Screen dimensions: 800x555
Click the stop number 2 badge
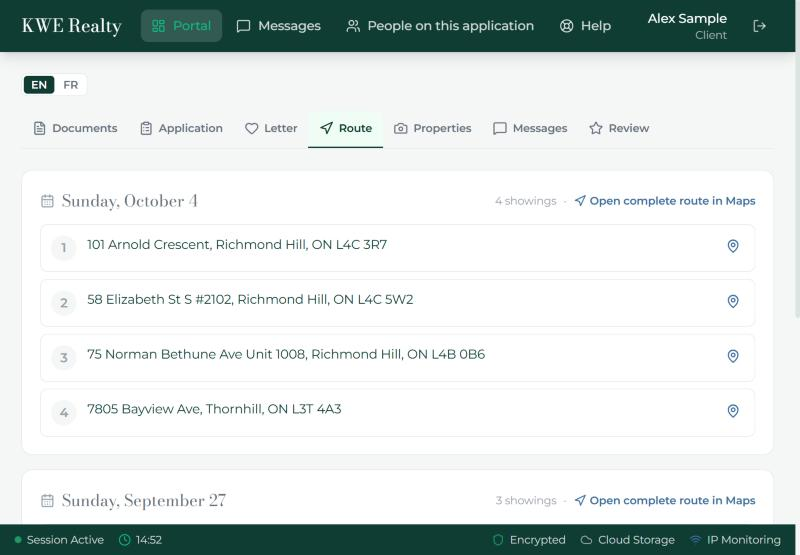(x=64, y=303)
